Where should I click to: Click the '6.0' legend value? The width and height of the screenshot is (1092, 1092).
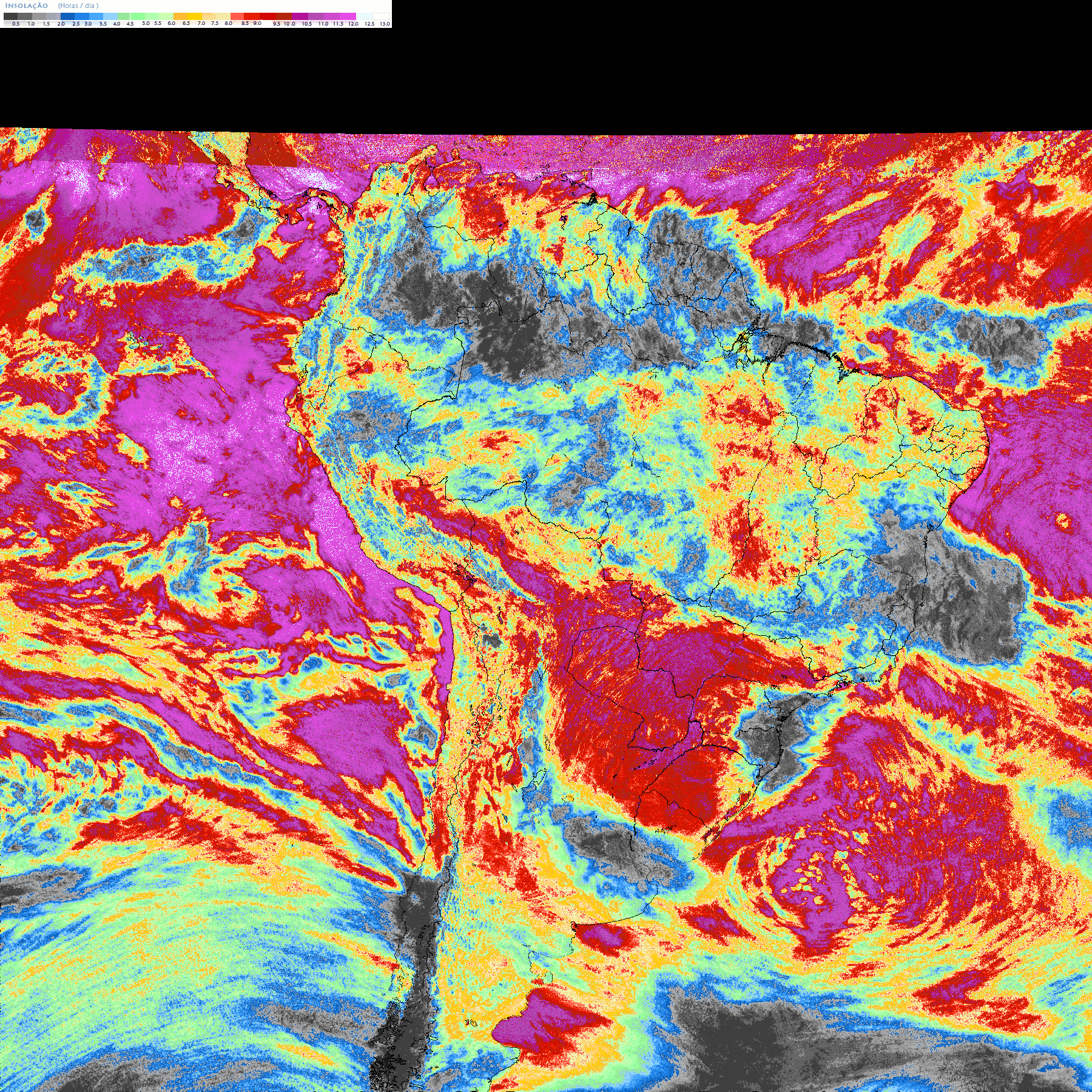coord(172,23)
